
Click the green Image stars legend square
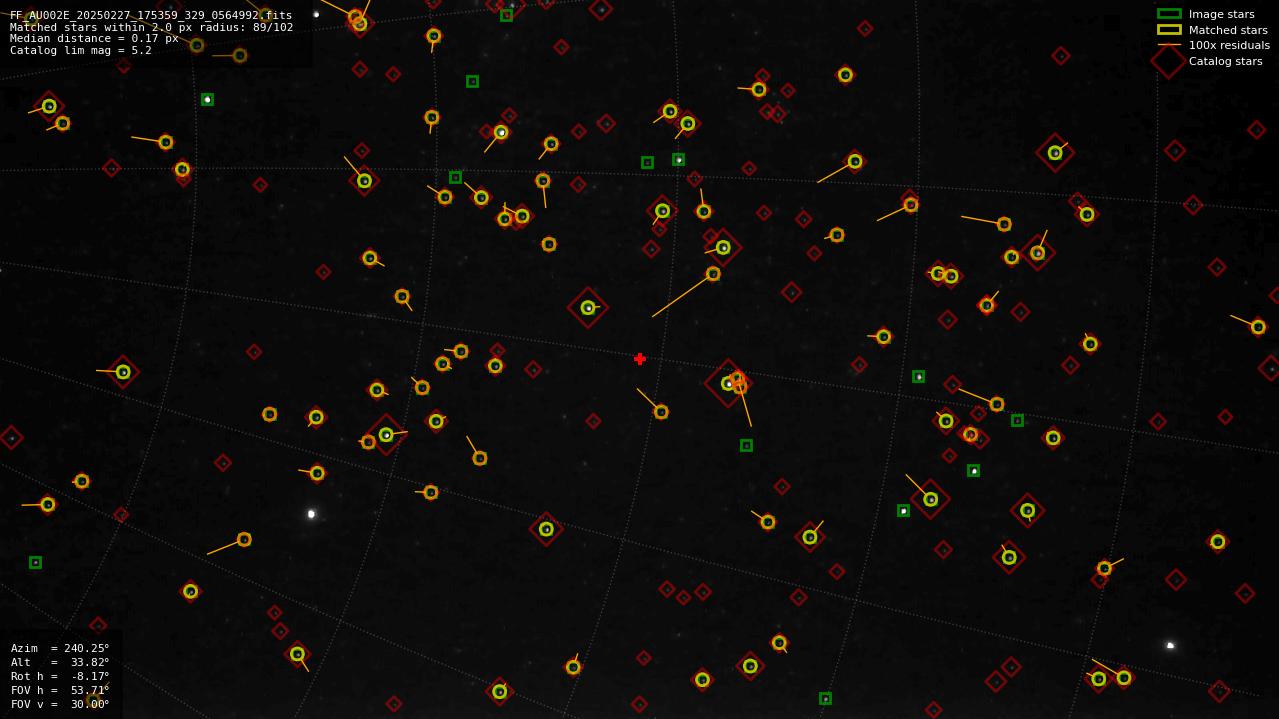pos(1169,14)
